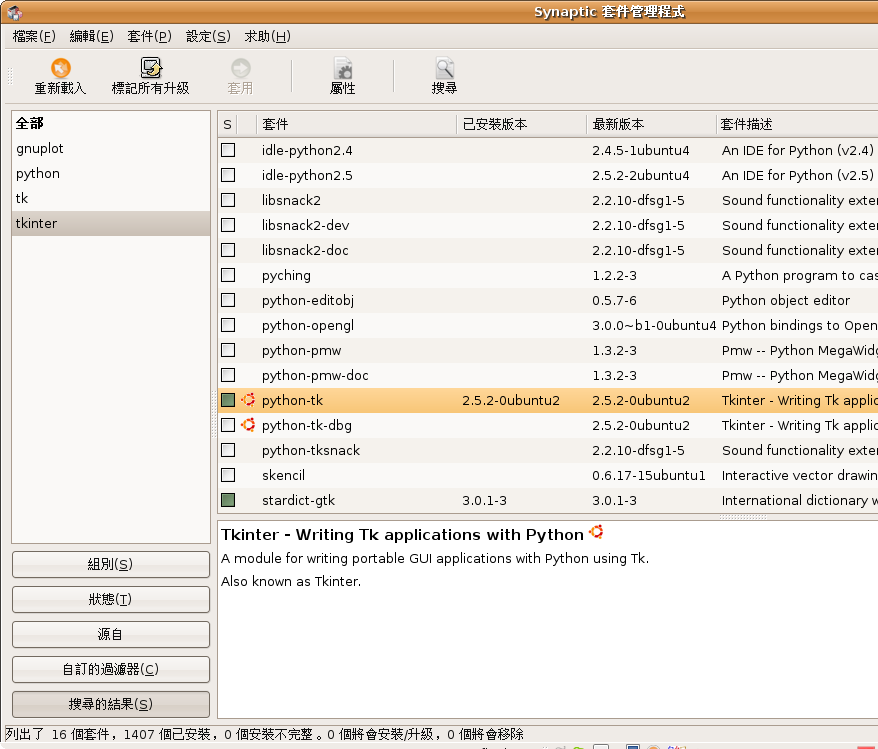Click Mark All Upgrades (標記所有升級) icon
878x749 pixels.
(151, 68)
